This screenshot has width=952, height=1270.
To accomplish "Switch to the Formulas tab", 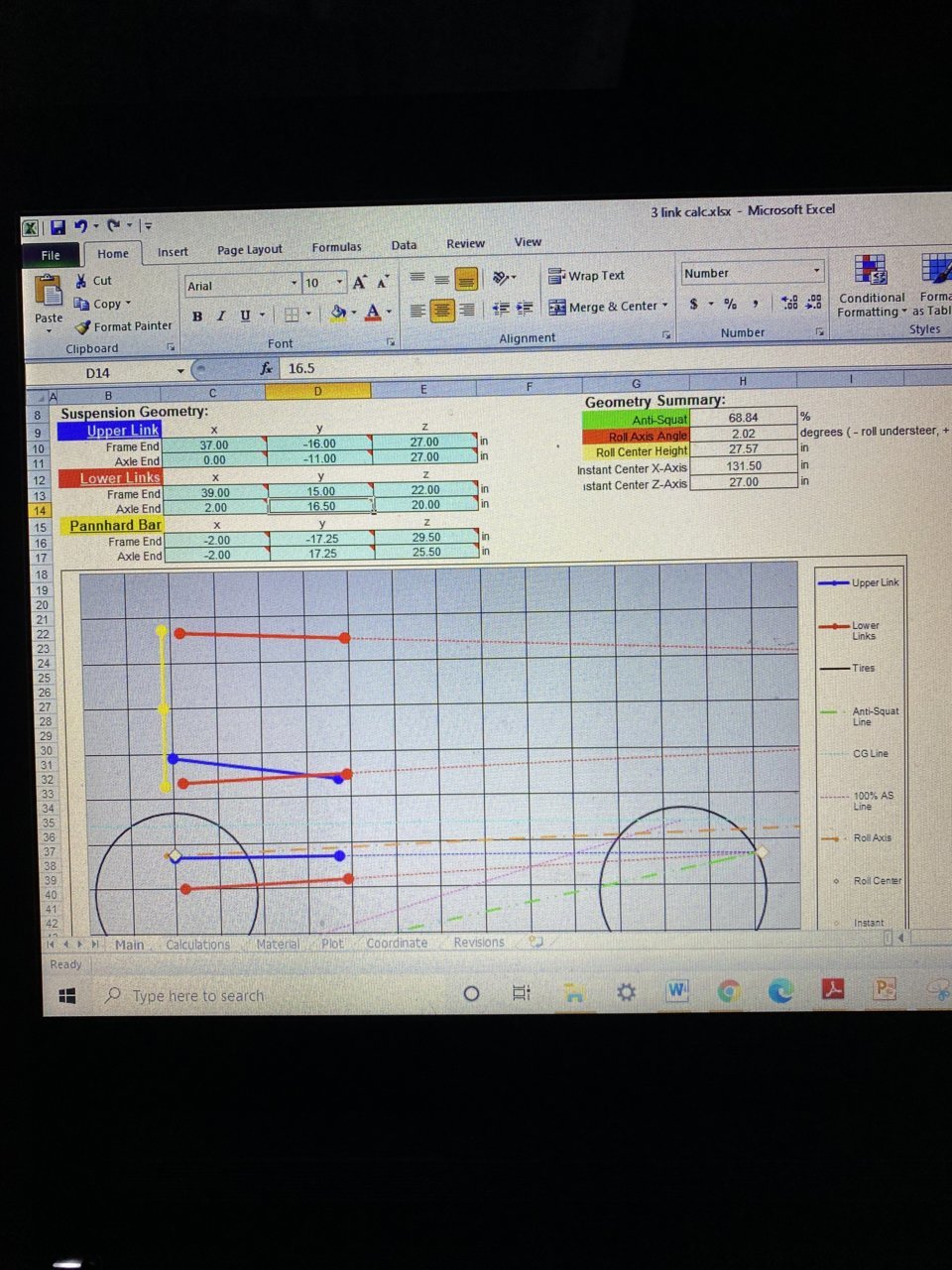I will [x=336, y=247].
